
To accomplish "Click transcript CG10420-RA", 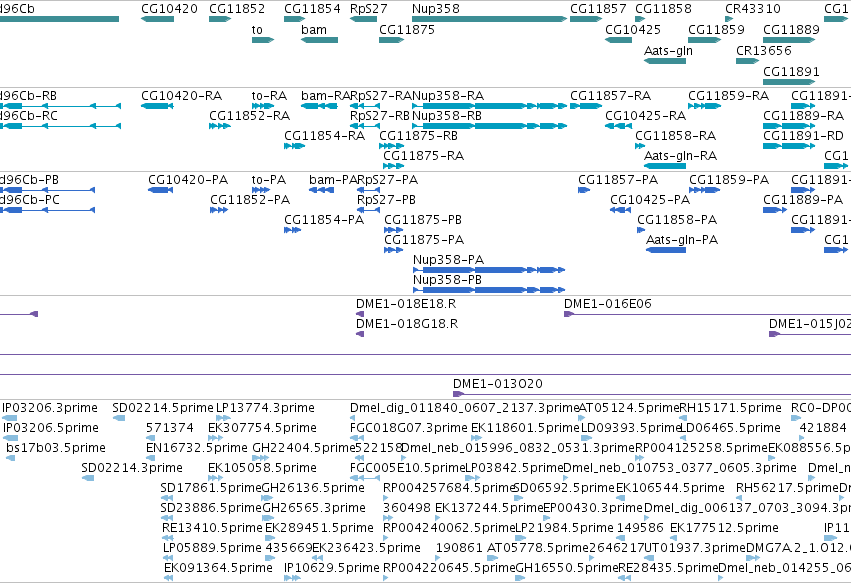I will 157,106.
